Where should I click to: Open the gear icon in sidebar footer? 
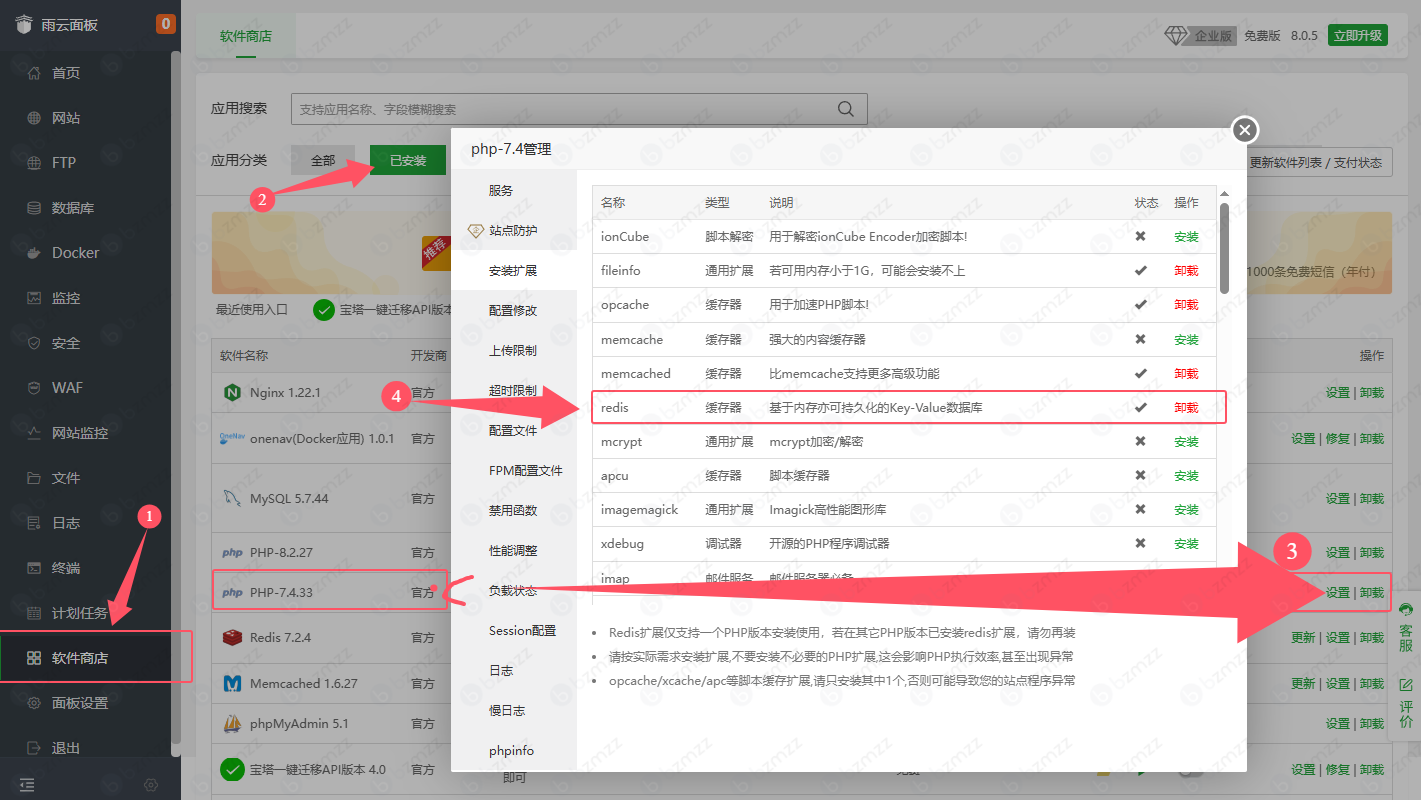(151, 785)
